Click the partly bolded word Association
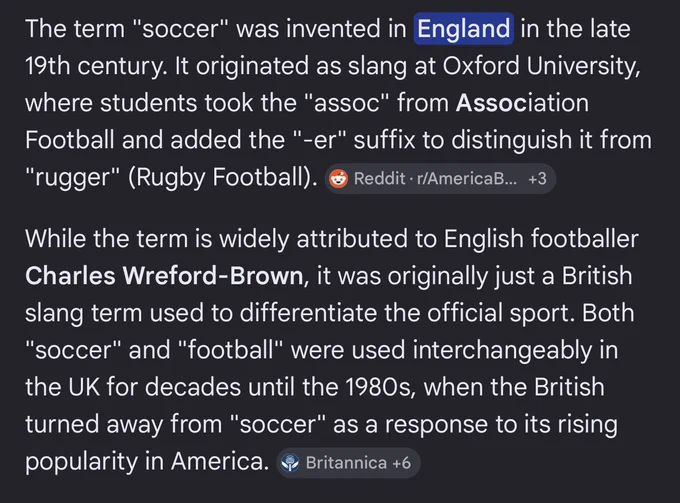Viewport: 680px width, 503px height. tap(522, 103)
